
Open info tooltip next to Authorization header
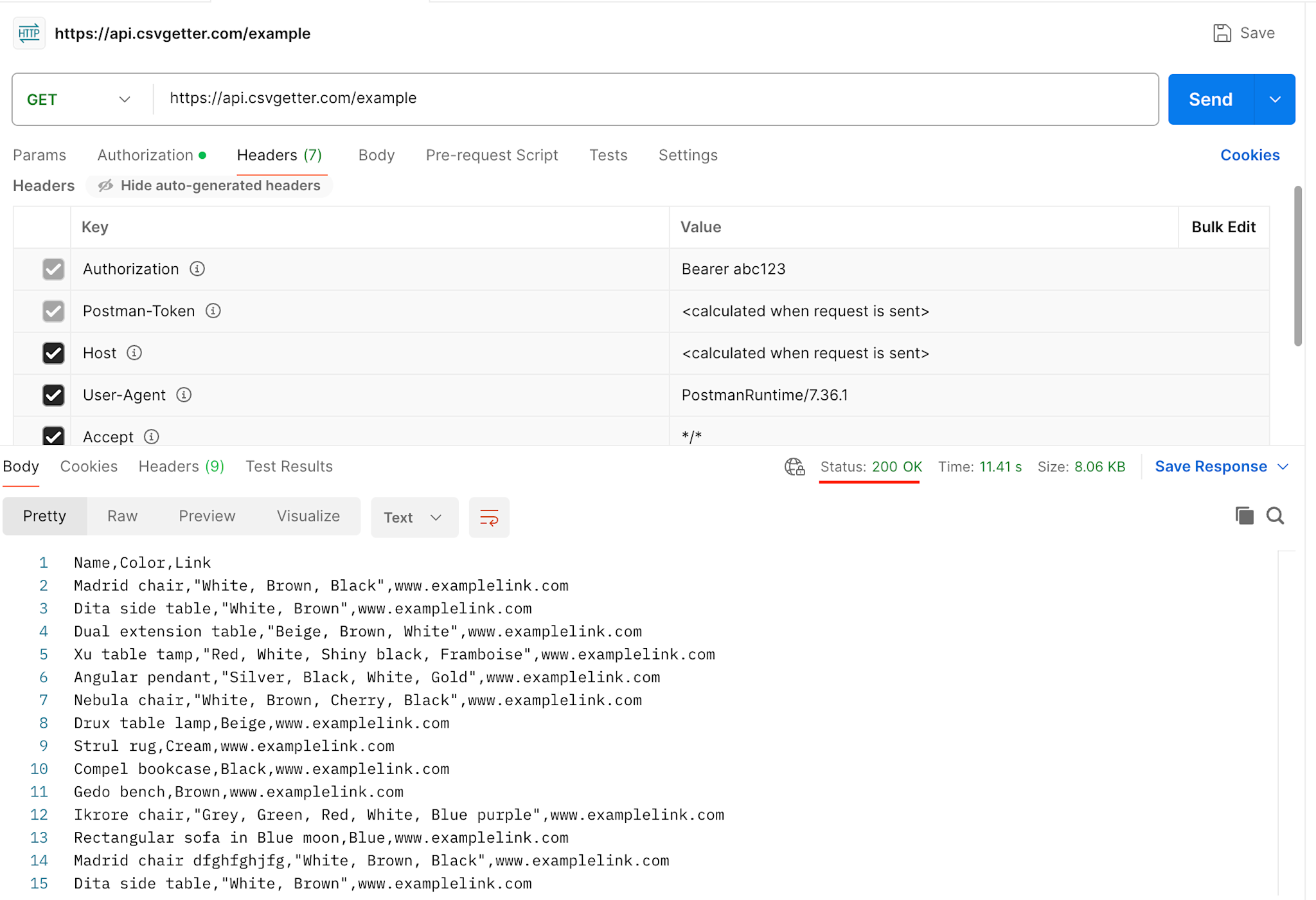coord(197,269)
